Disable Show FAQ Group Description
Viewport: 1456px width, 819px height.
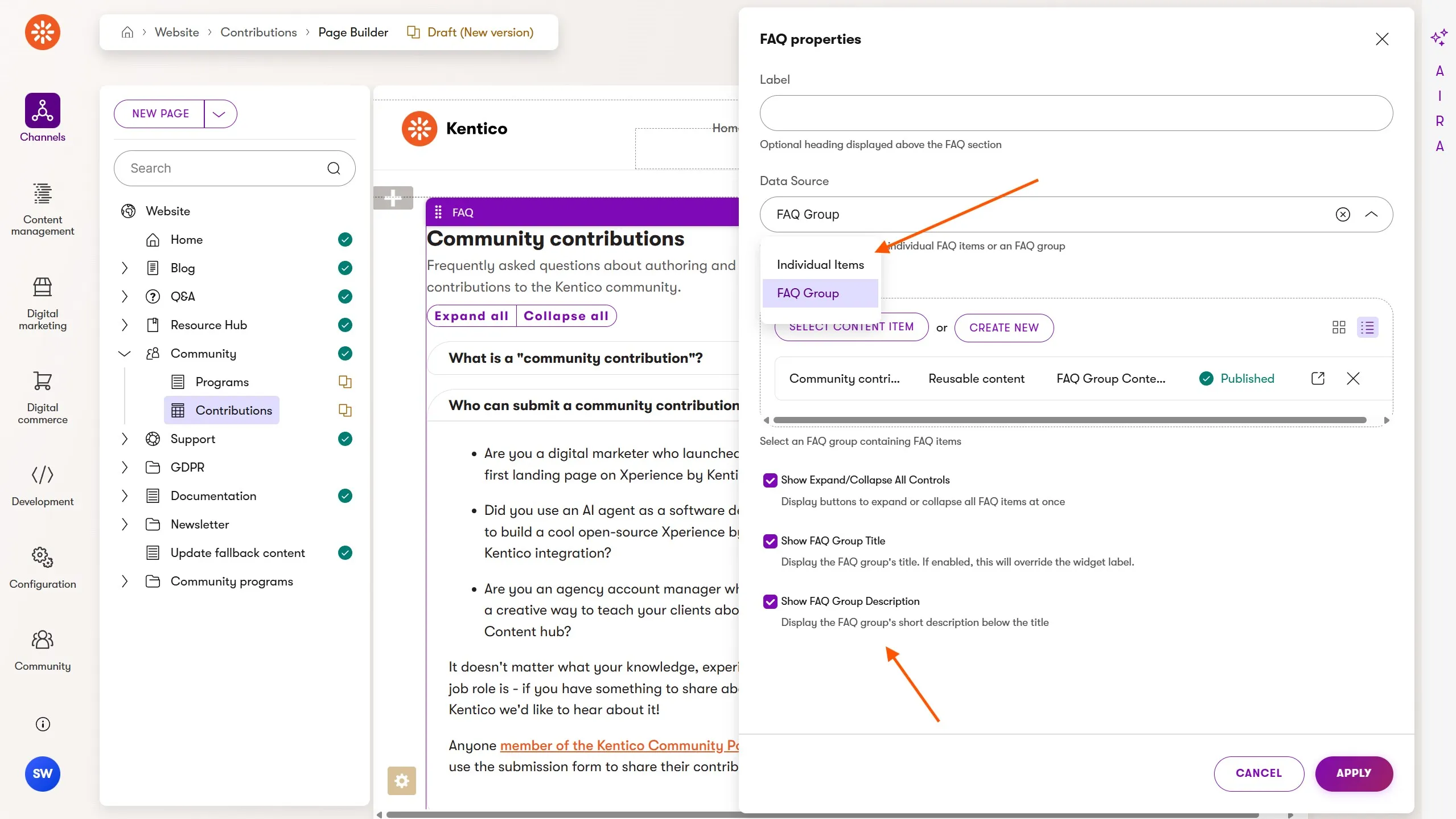770,601
